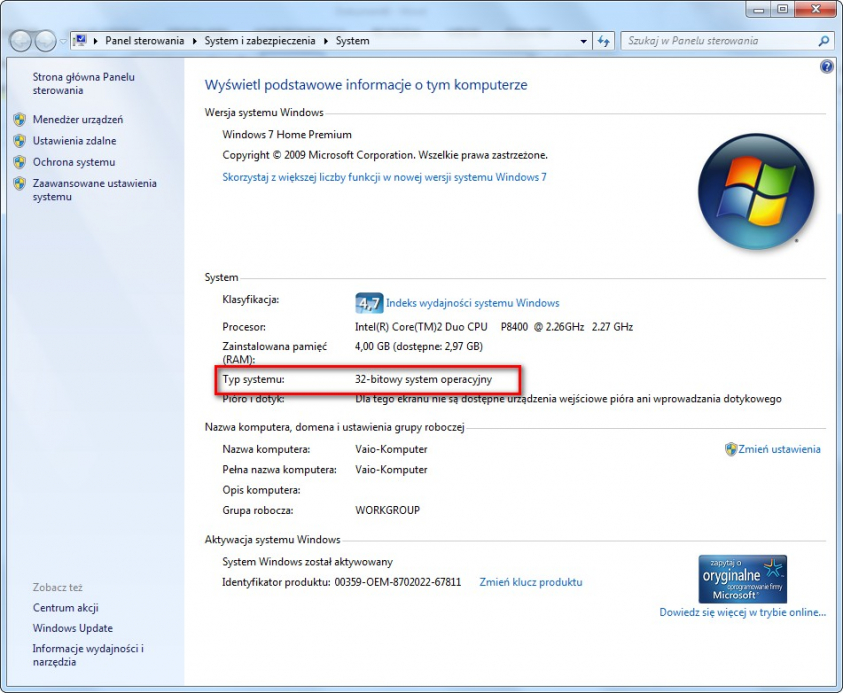The image size is (843, 693).
Task: Click the computer icon at the breadcrumb start
Action: coord(80,41)
